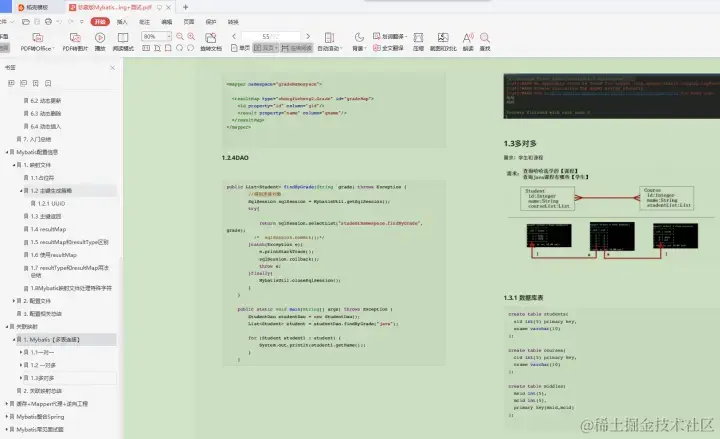Select the 插入 ribbon tab
This screenshot has width=720, height=439.
122,22
